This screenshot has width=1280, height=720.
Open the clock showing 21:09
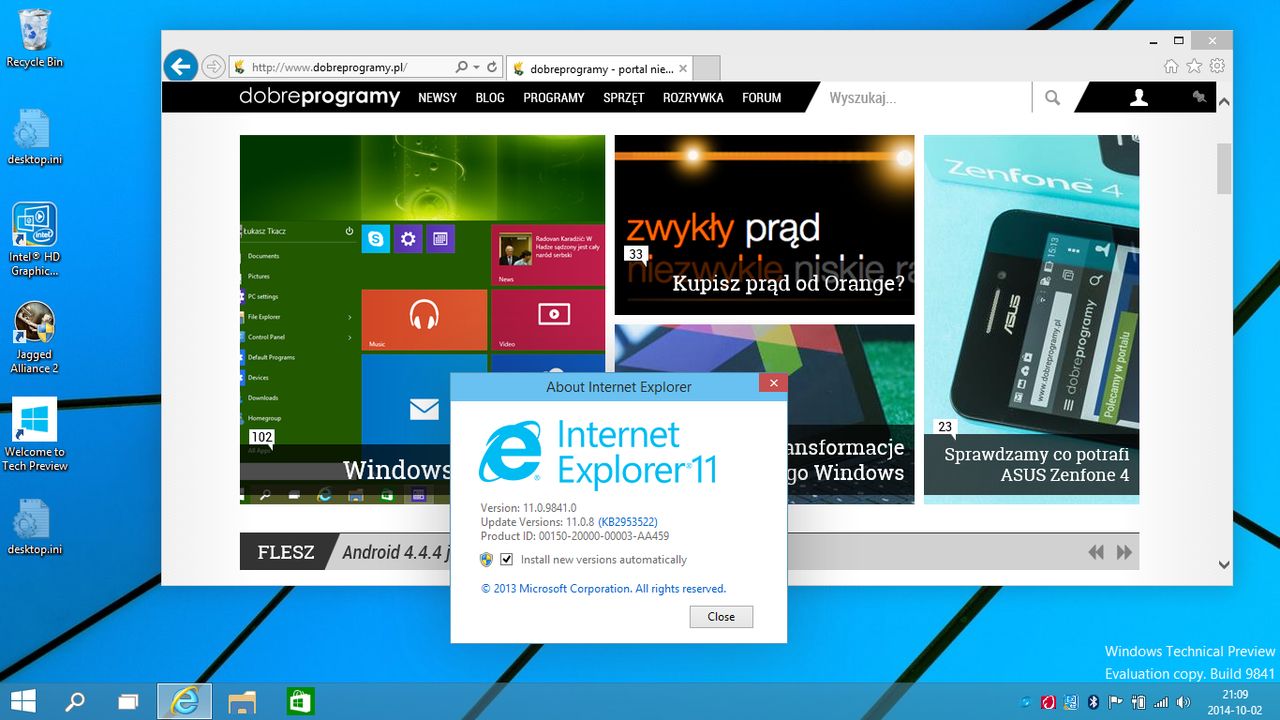pyautogui.click(x=1235, y=701)
